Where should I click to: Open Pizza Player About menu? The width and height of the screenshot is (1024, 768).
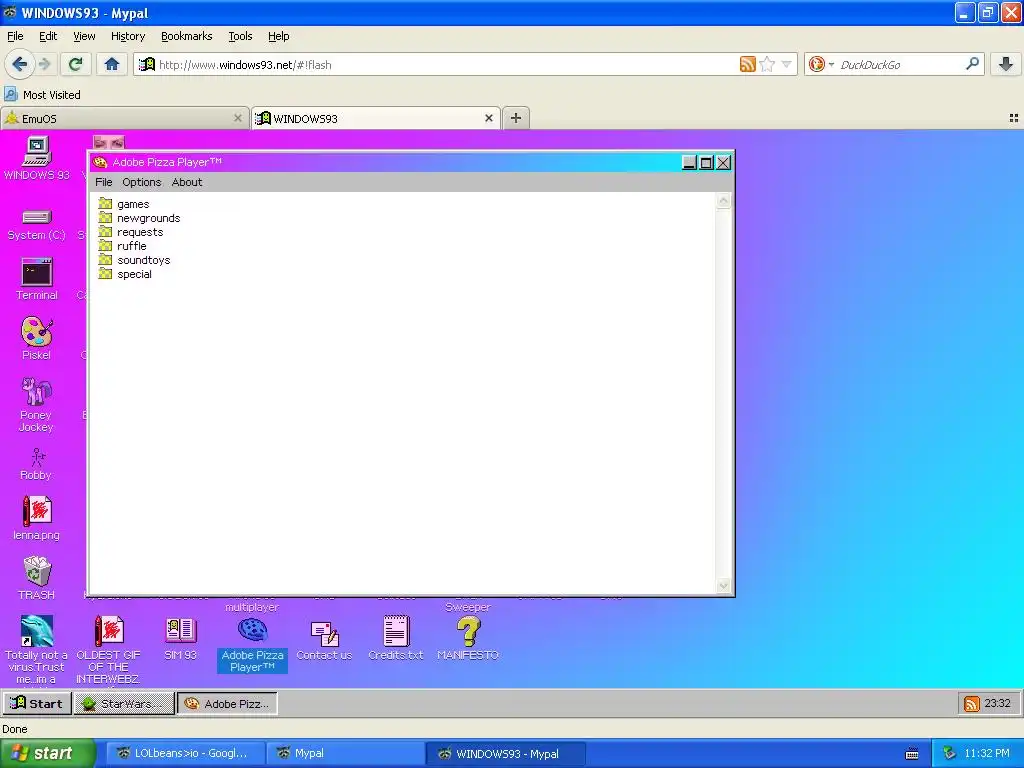[187, 182]
